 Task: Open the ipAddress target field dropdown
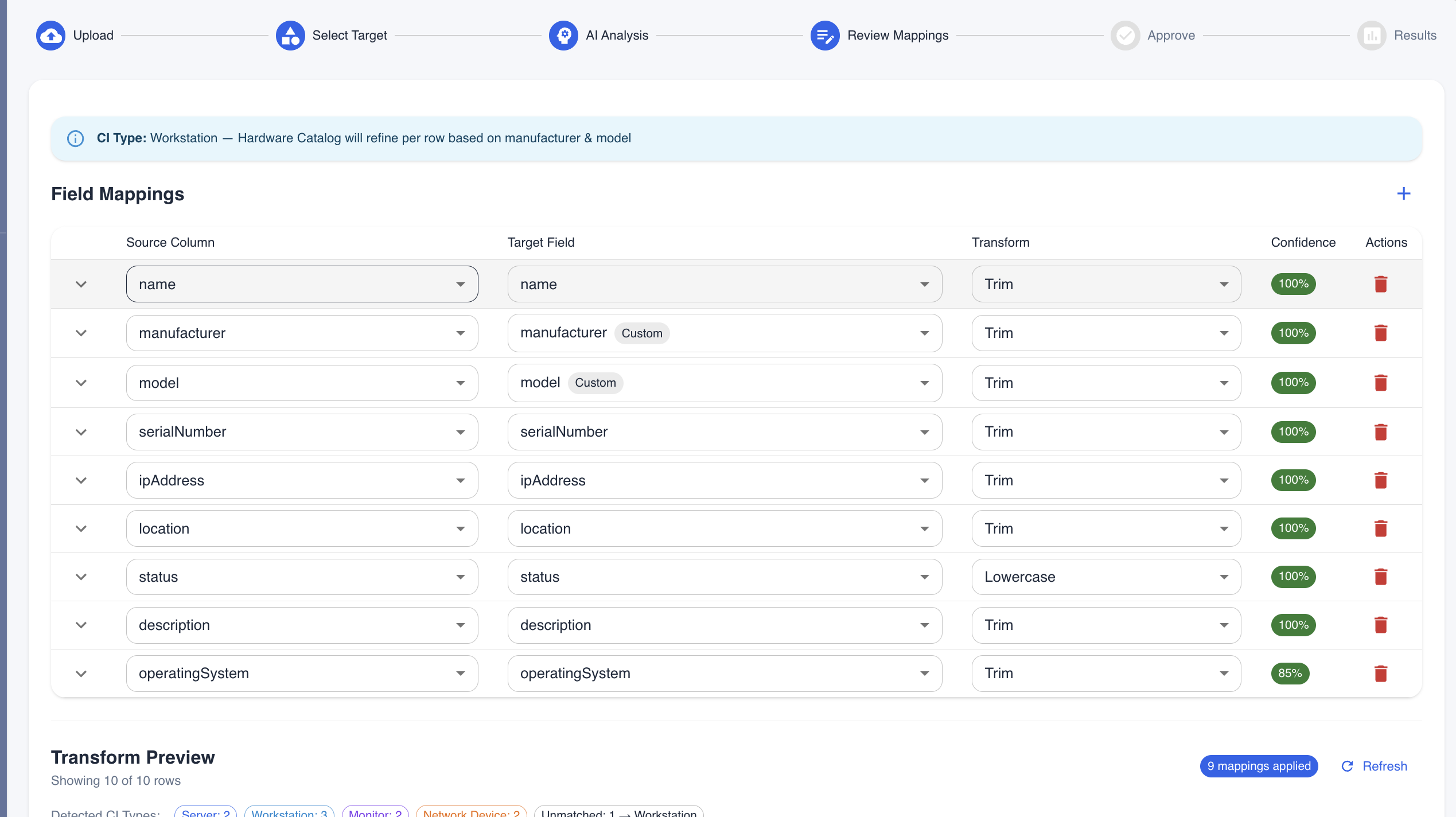(724, 480)
